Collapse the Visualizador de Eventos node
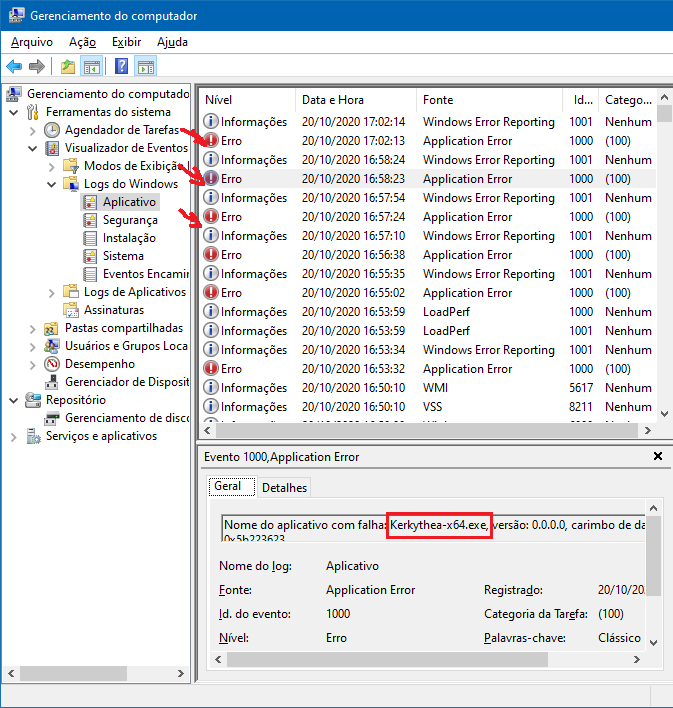Viewport: 673px width, 708px height. (33, 148)
